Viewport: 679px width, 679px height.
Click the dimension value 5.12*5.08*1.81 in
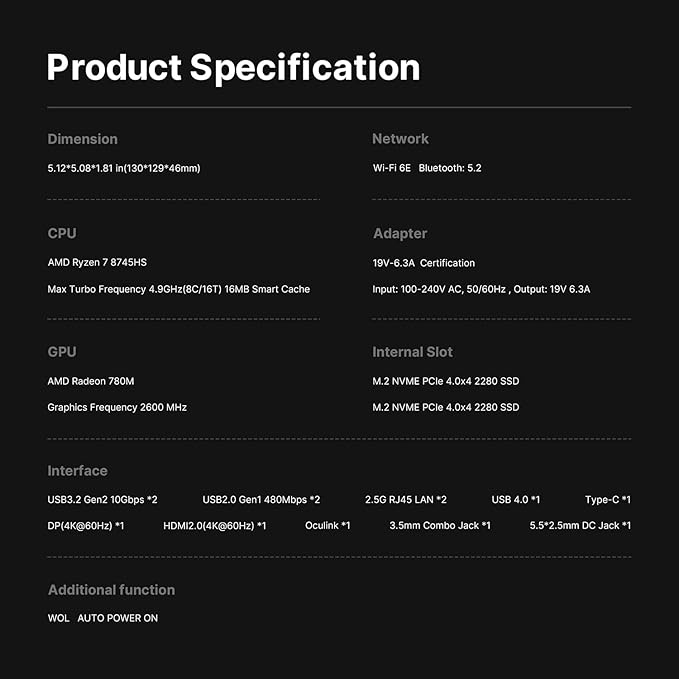tap(123, 168)
